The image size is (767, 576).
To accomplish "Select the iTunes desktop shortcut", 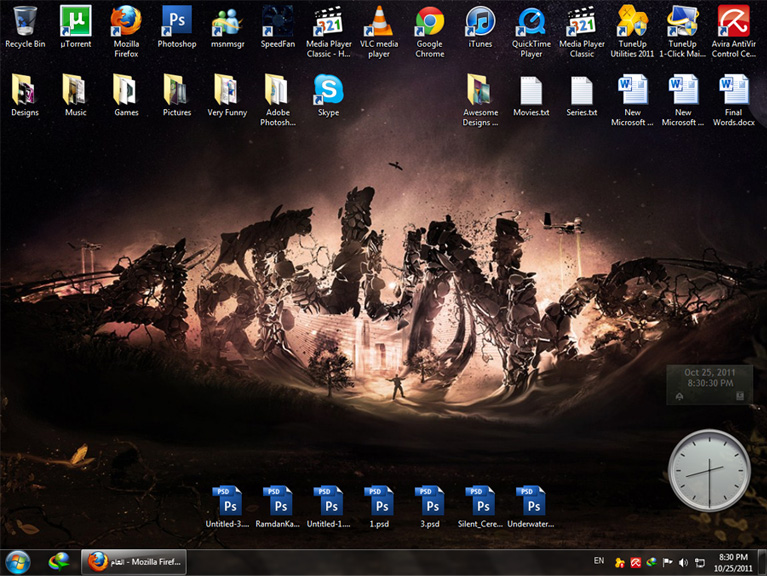I will (480, 27).
